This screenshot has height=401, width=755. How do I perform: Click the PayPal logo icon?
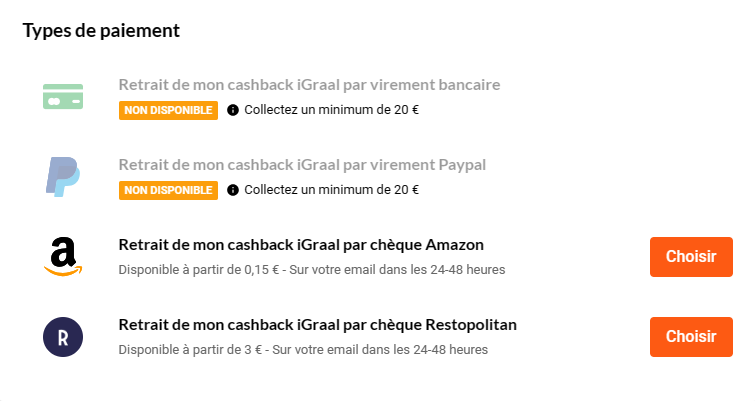[62, 176]
